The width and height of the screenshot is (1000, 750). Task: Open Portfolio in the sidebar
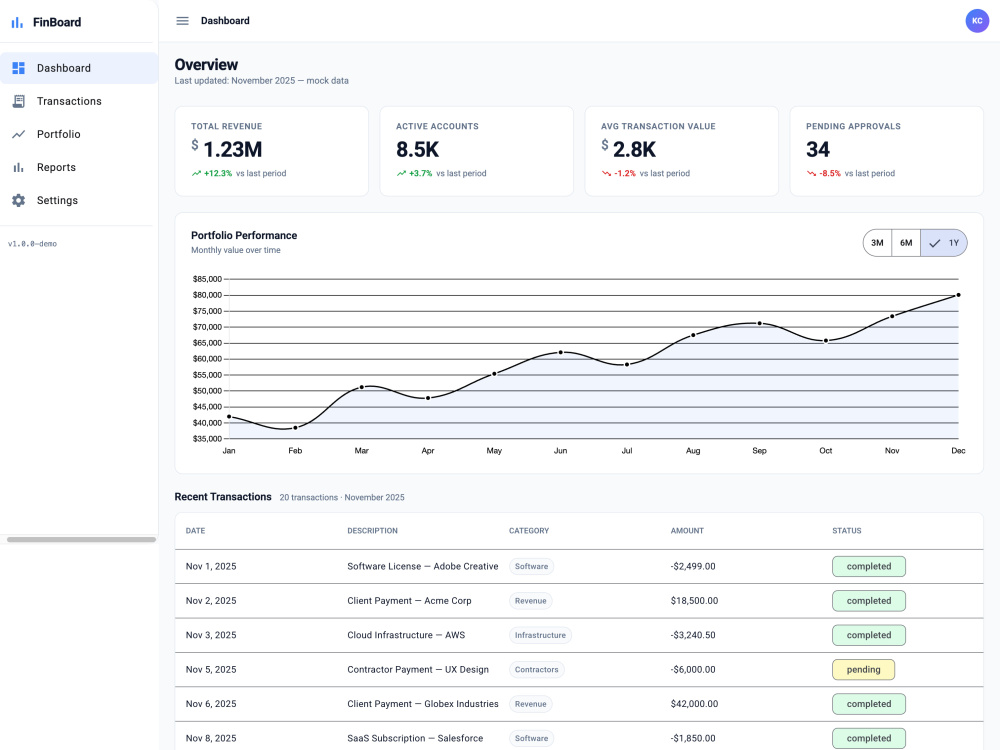tap(79, 135)
